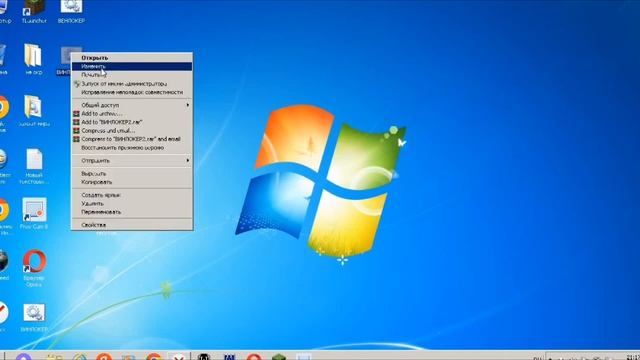Choose Исправление неполадок совместимости
This screenshot has height=360, width=640.
click(132, 92)
